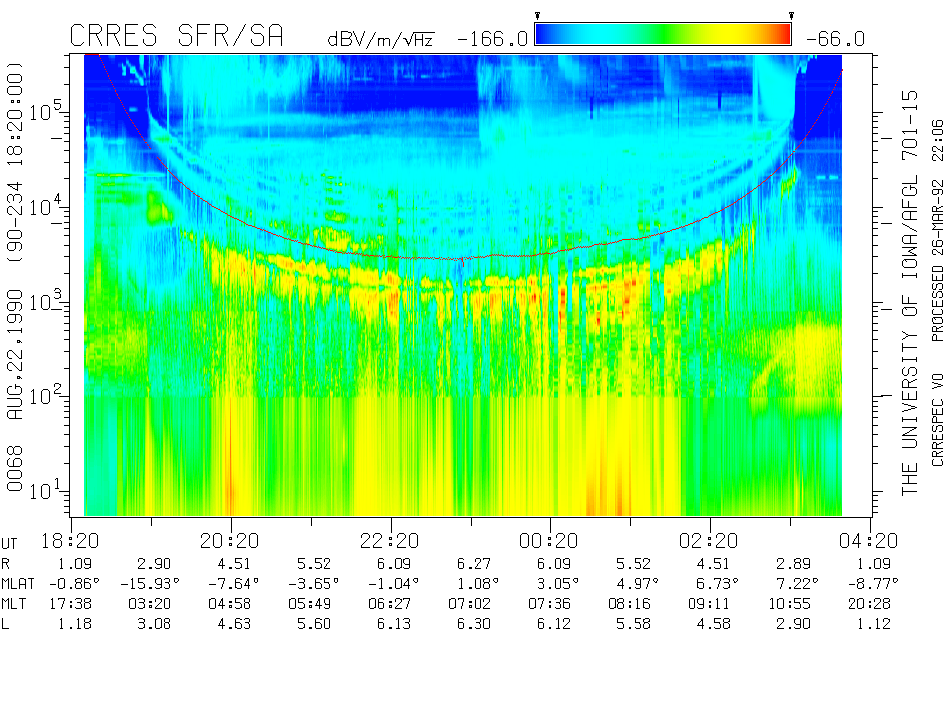Click the 20:20 UT time axis label
The height and width of the screenshot is (720, 945).
point(231,541)
